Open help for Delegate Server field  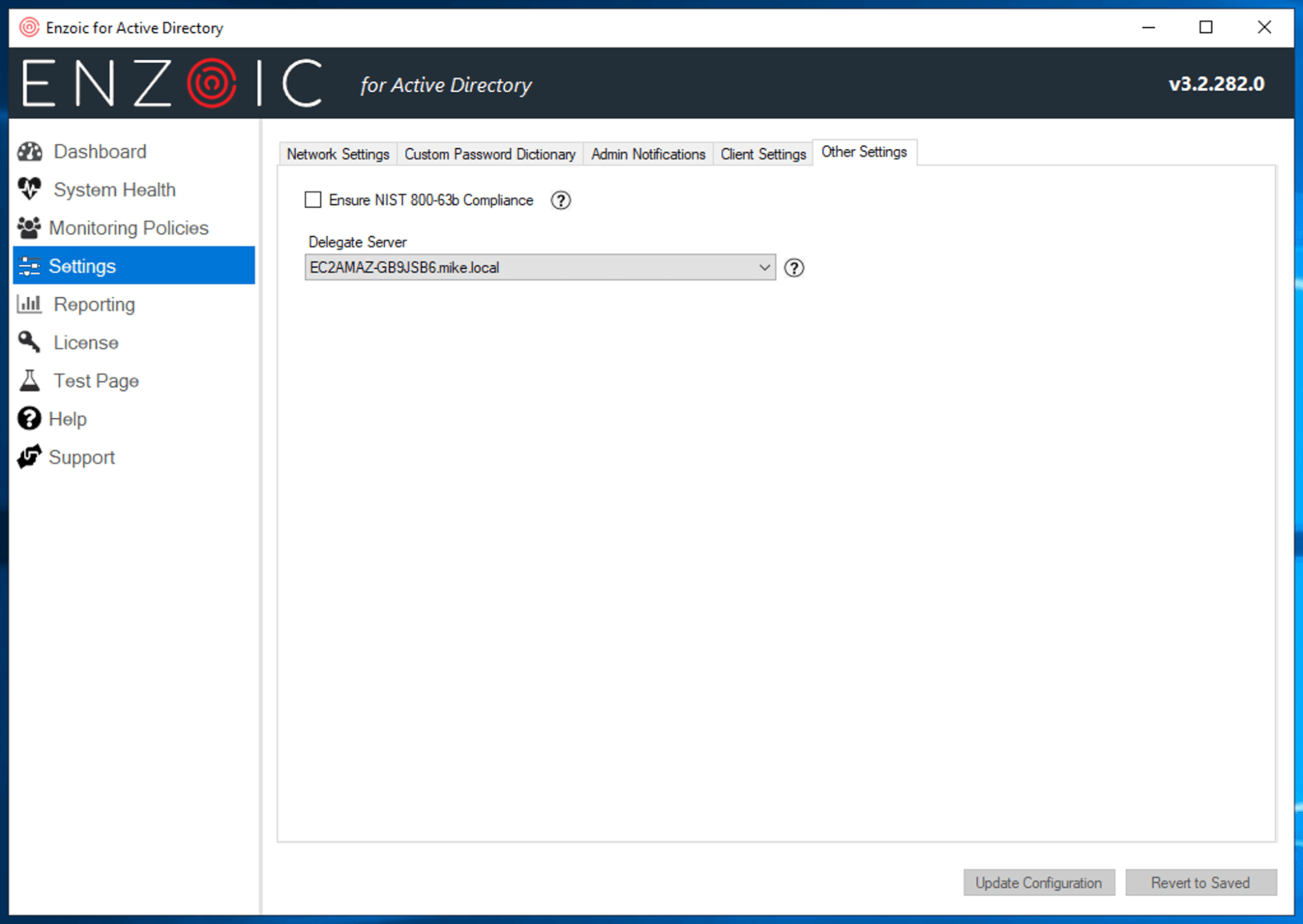point(794,268)
